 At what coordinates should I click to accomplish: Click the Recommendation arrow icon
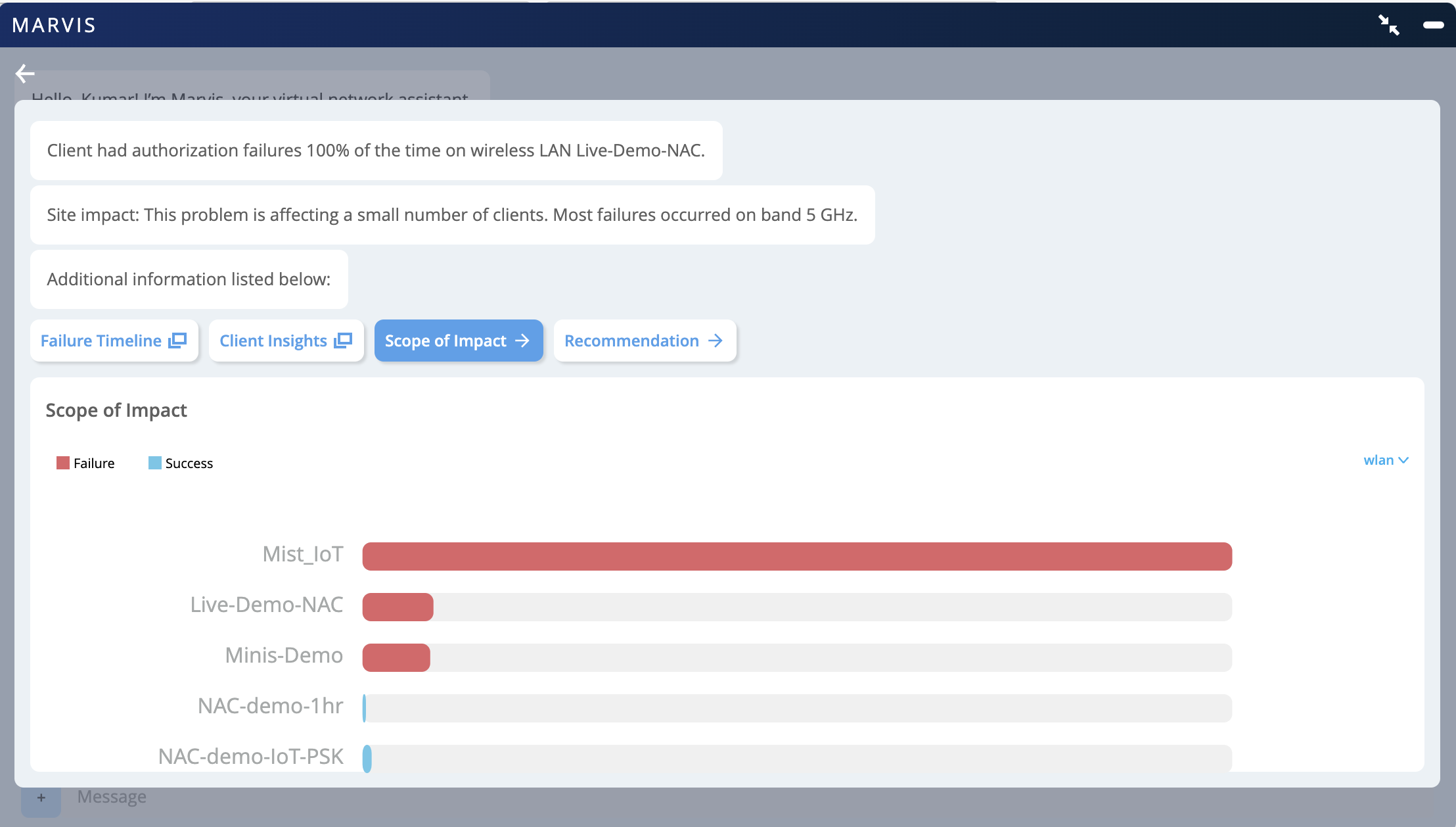pyautogui.click(x=716, y=341)
